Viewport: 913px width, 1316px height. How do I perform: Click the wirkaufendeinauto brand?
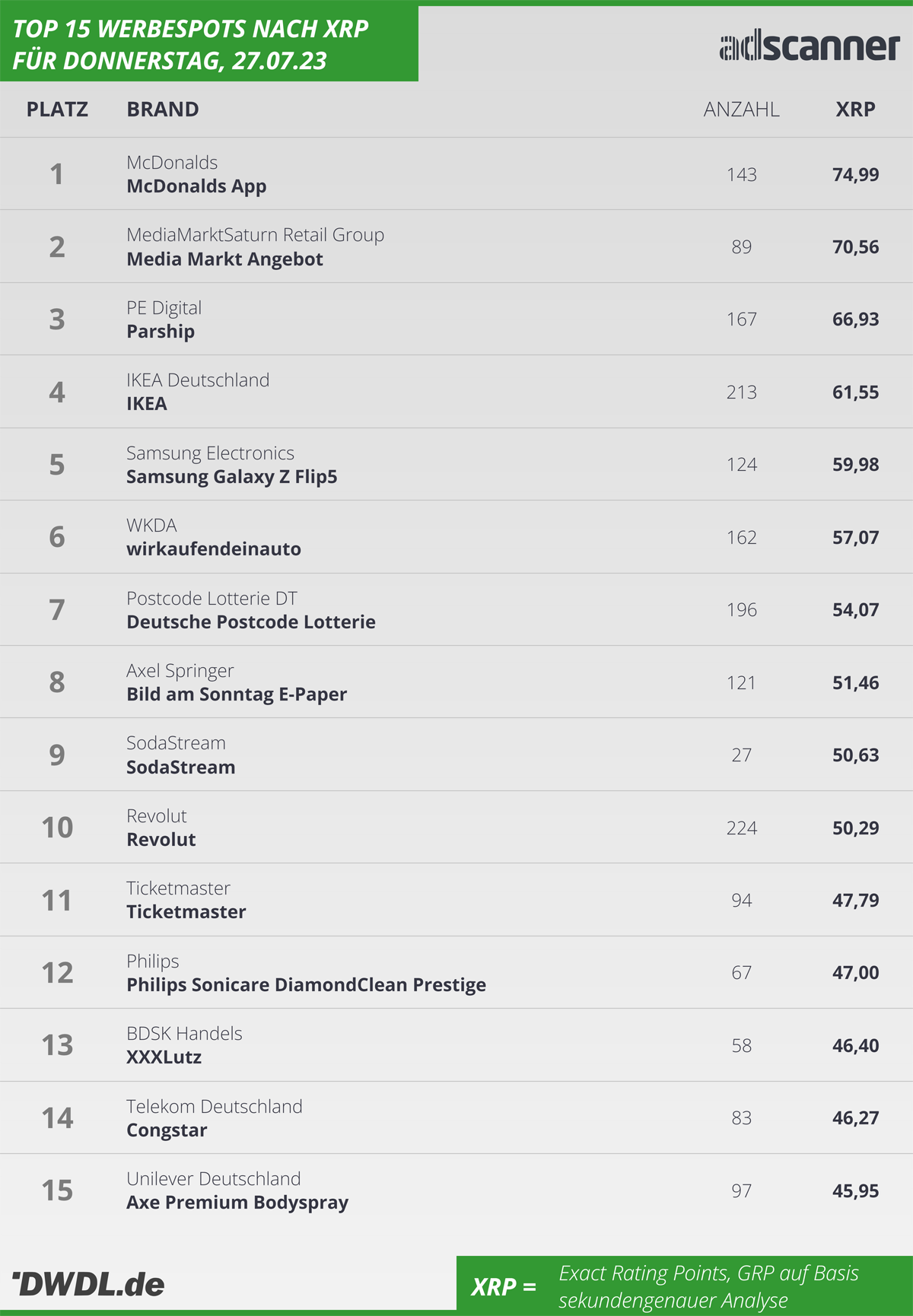[214, 549]
